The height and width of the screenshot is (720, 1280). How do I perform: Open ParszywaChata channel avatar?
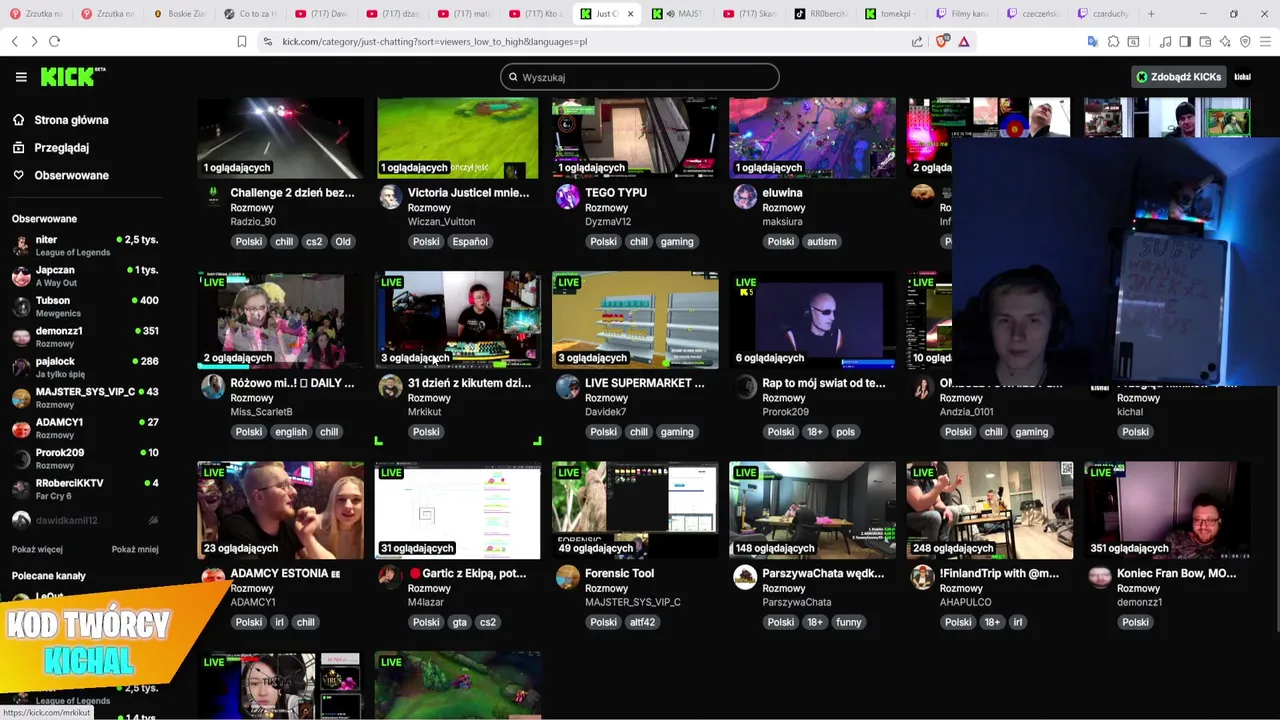745,577
